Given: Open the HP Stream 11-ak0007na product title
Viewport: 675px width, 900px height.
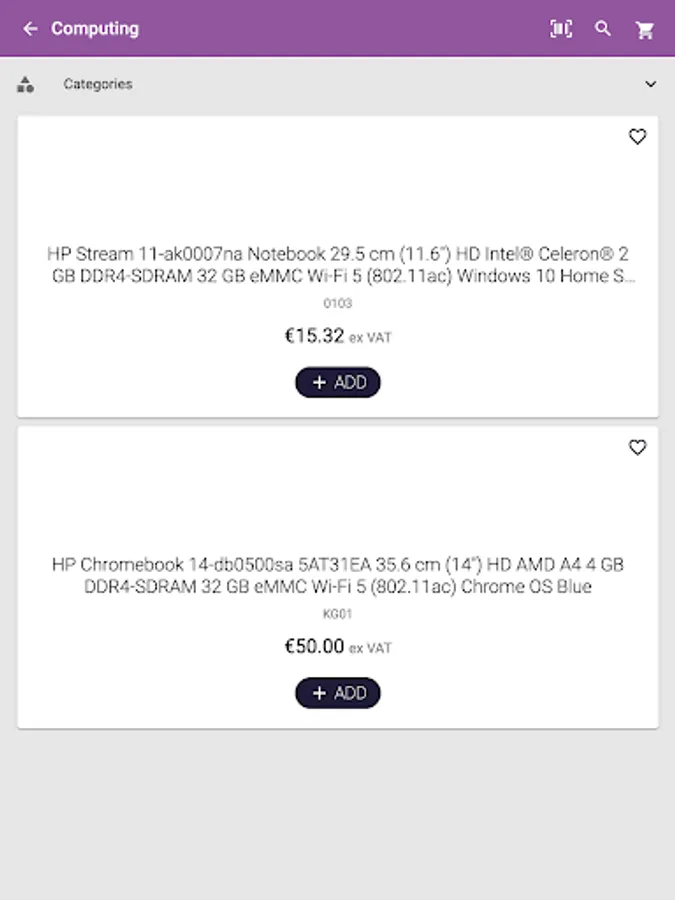Looking at the screenshot, I should coord(341,265).
